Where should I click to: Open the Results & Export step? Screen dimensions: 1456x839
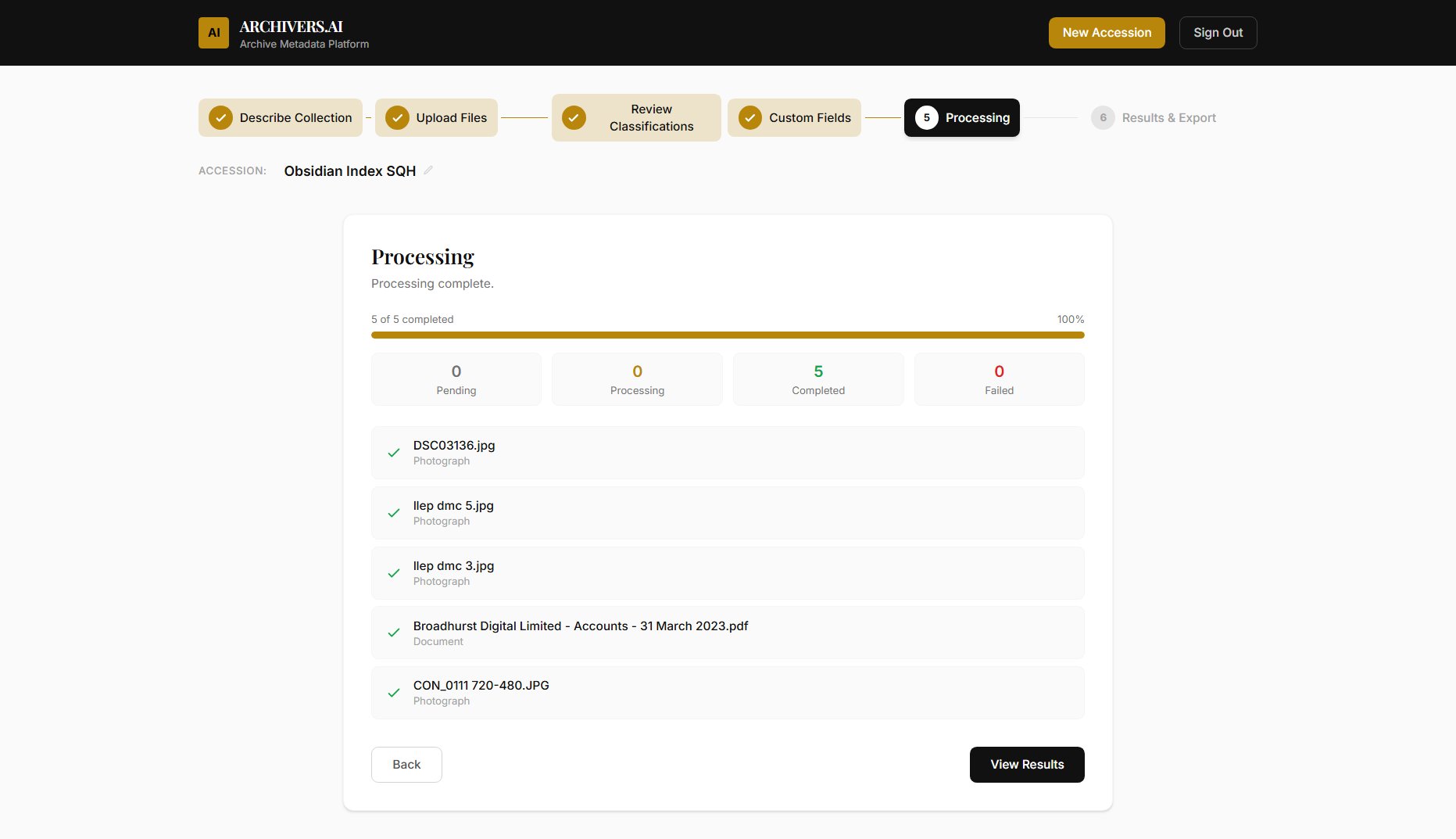1153,117
